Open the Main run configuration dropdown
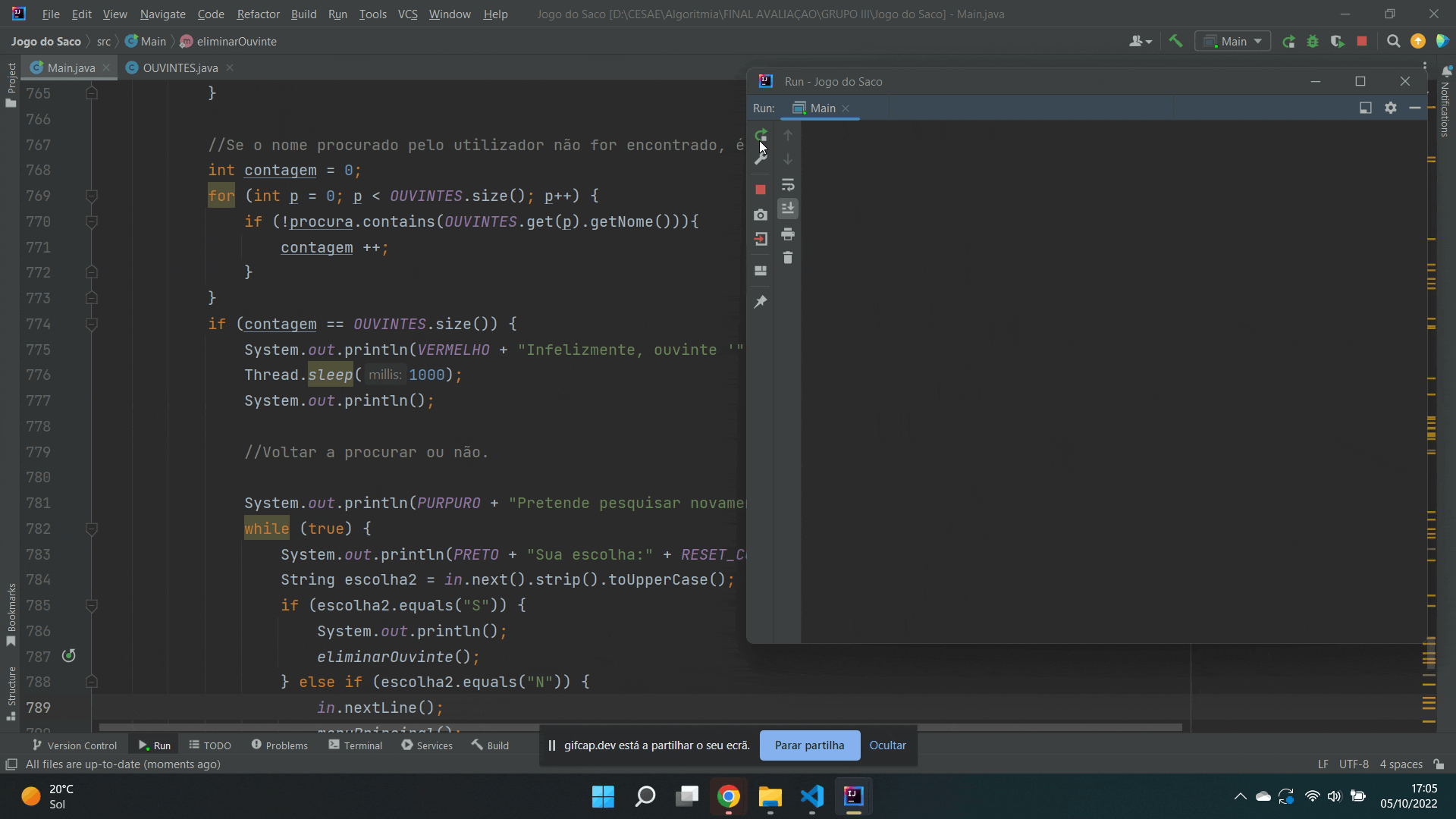Image resolution: width=1456 pixels, height=819 pixels. click(x=1259, y=41)
